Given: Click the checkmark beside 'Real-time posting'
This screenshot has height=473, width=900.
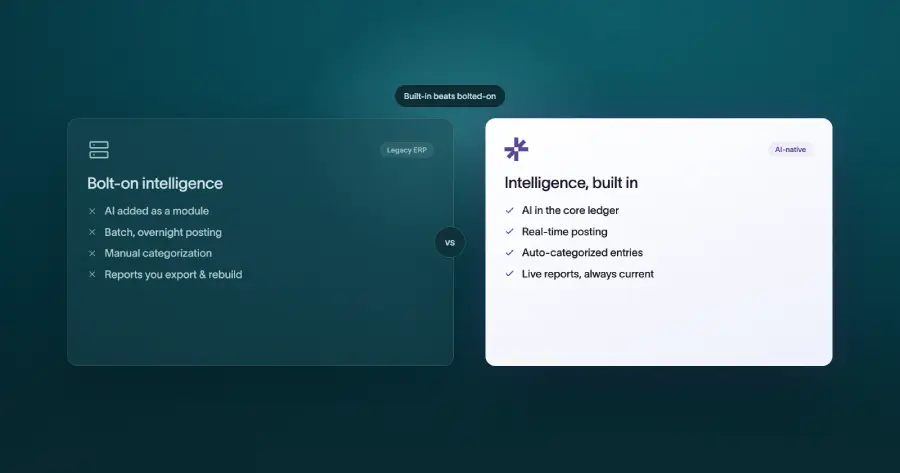Looking at the screenshot, I should click(509, 232).
